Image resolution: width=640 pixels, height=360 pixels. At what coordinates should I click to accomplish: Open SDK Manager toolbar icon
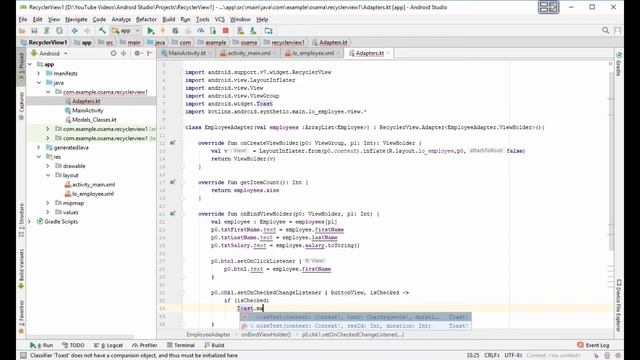[253, 31]
